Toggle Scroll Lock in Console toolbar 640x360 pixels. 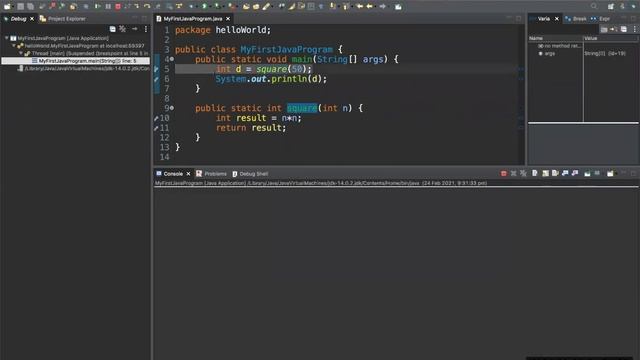pyautogui.click(x=545, y=173)
